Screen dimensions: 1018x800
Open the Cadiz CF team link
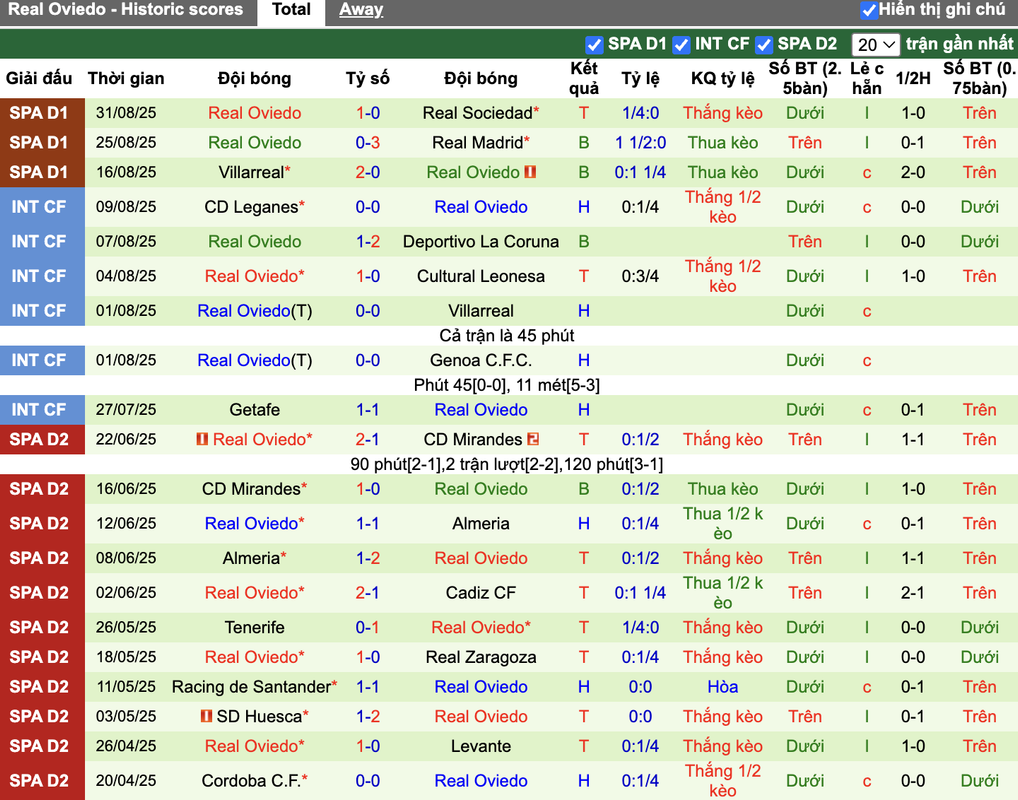[480, 593]
